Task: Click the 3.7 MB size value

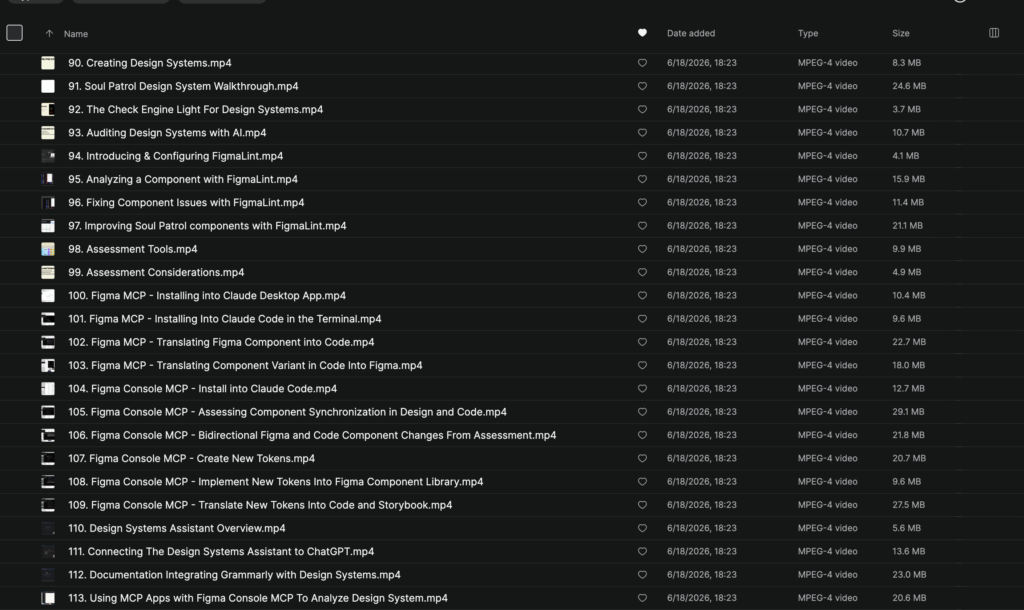Action: click(906, 109)
